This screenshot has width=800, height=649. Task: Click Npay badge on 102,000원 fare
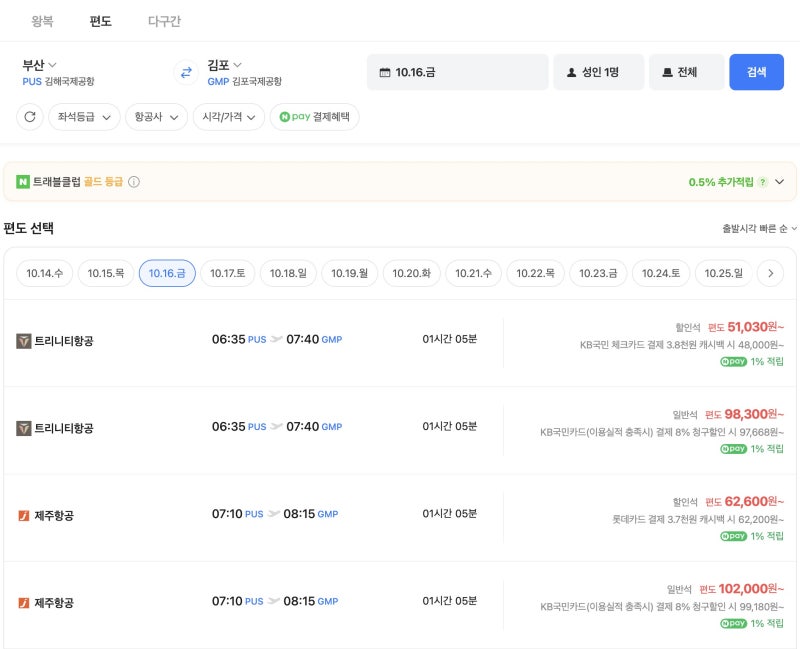pos(733,623)
